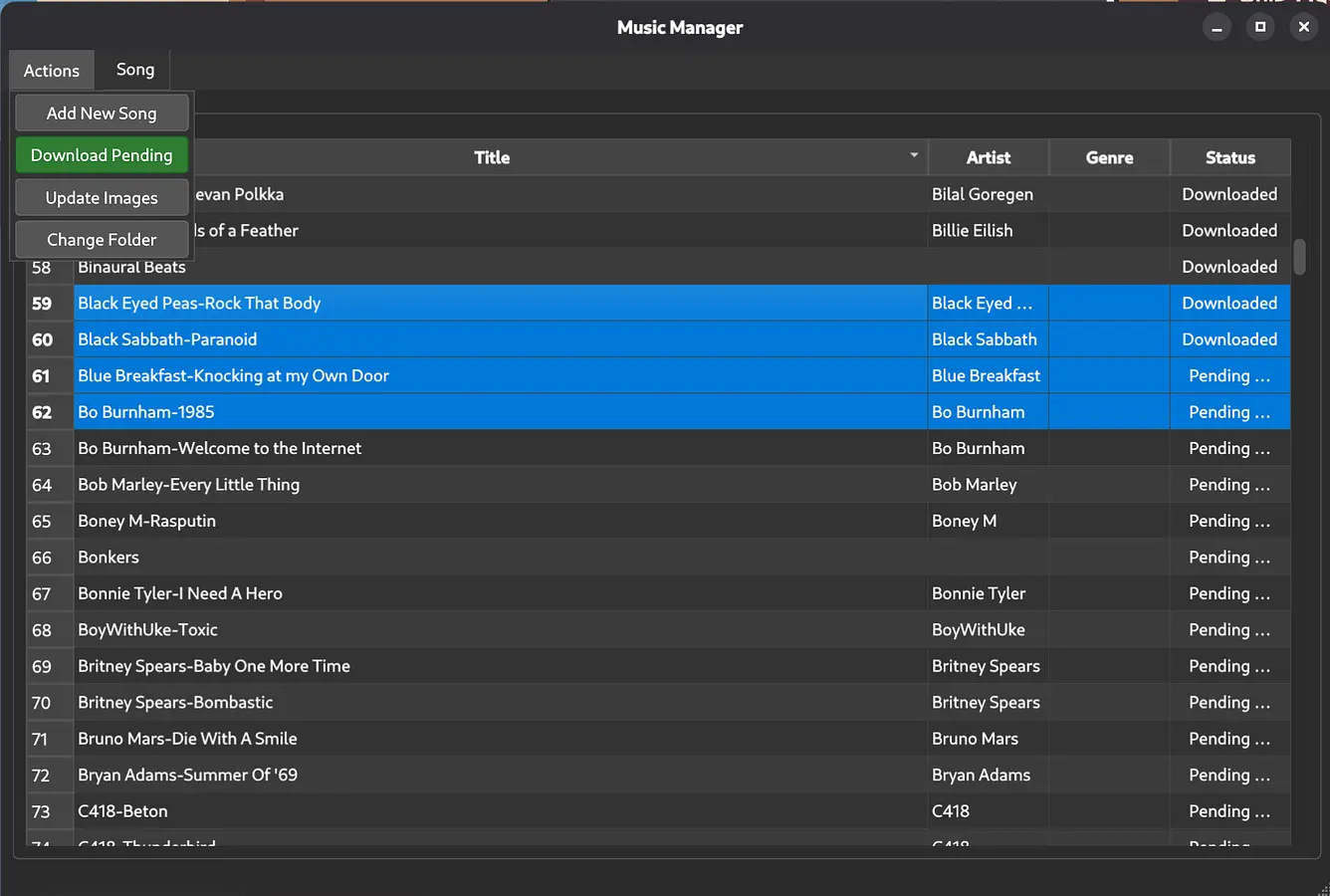
Task: Click Update Images in the Actions menu
Action: click(102, 197)
